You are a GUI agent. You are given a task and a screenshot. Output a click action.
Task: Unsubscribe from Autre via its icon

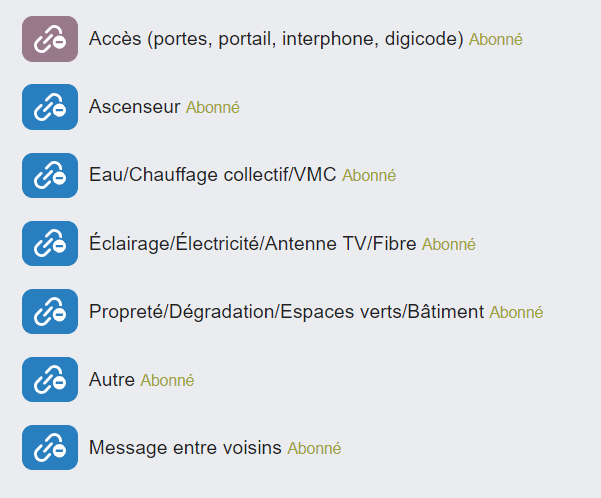click(50, 379)
